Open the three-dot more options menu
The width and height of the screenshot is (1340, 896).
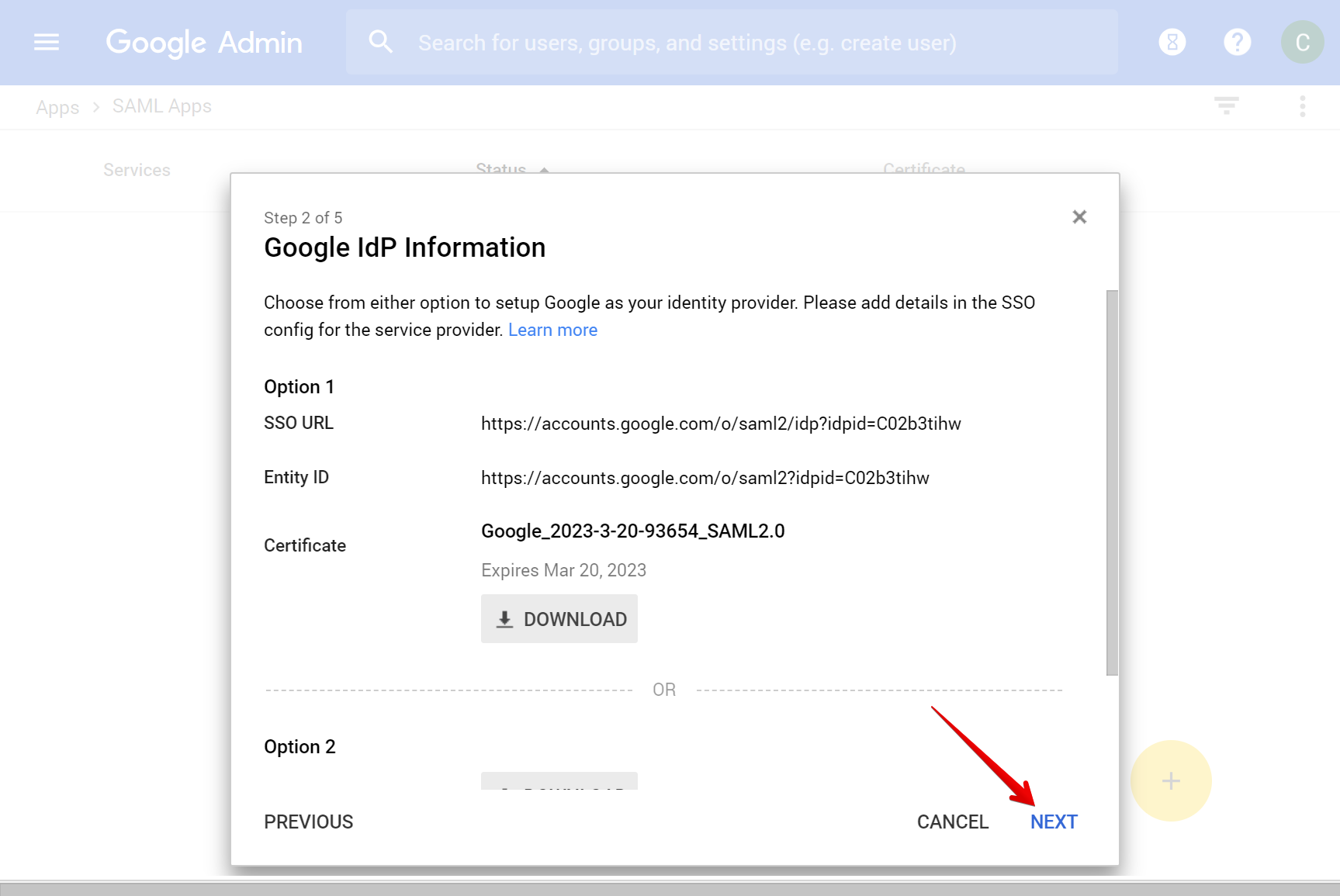point(1303,106)
